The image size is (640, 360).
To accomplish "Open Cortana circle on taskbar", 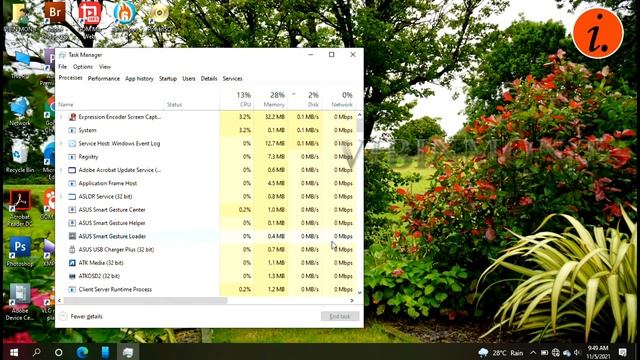I will point(59,352).
